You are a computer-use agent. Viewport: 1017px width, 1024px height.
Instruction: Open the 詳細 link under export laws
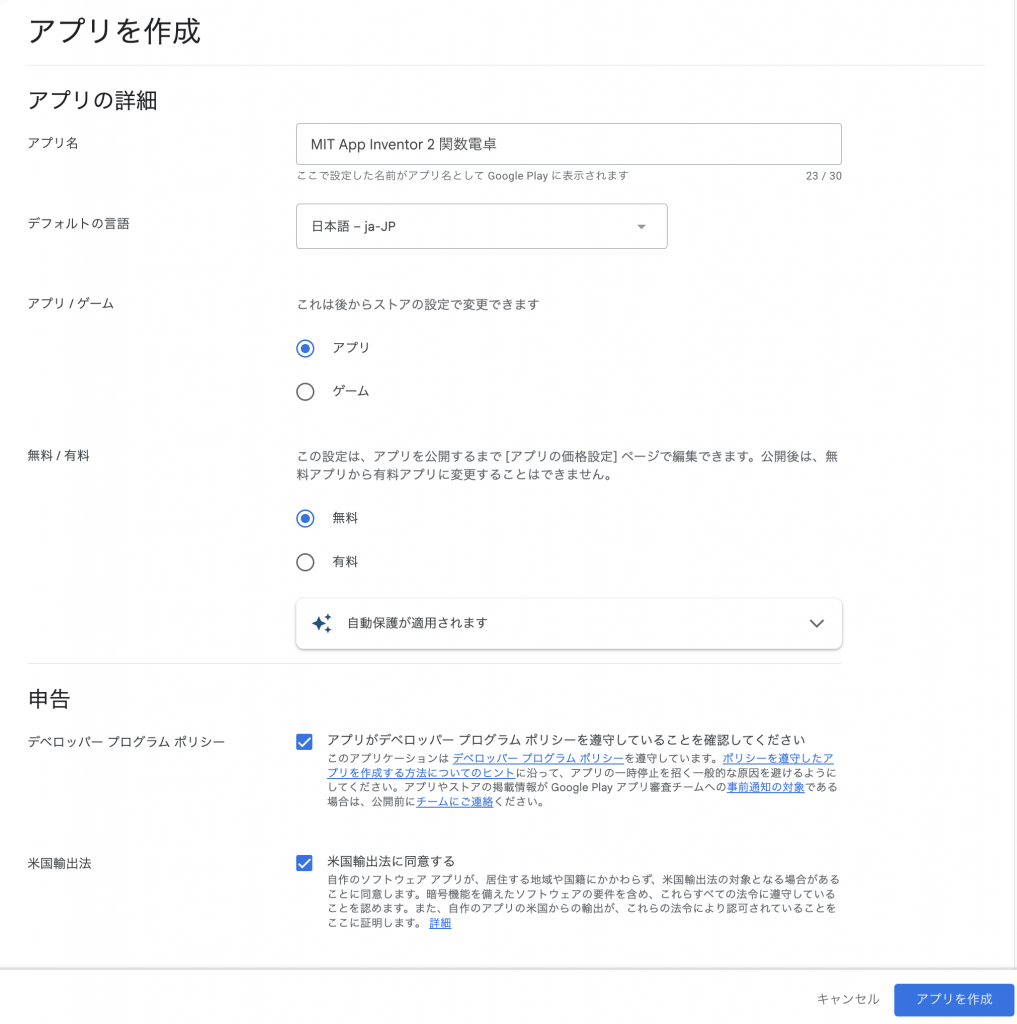440,924
